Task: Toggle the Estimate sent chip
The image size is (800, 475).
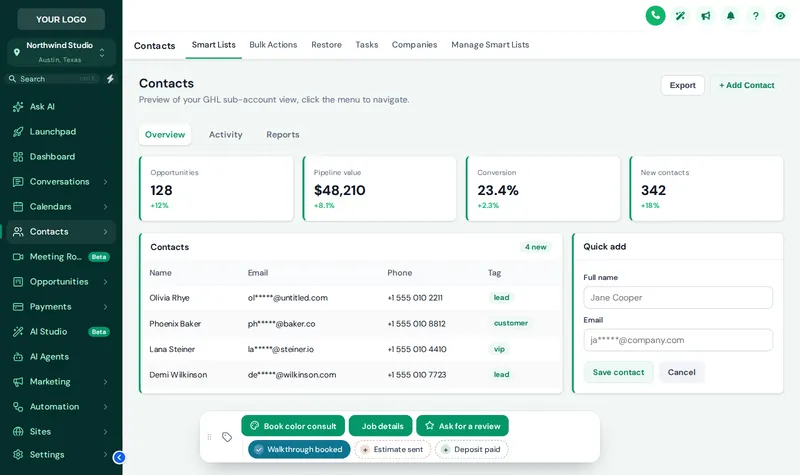Action: pos(393,449)
